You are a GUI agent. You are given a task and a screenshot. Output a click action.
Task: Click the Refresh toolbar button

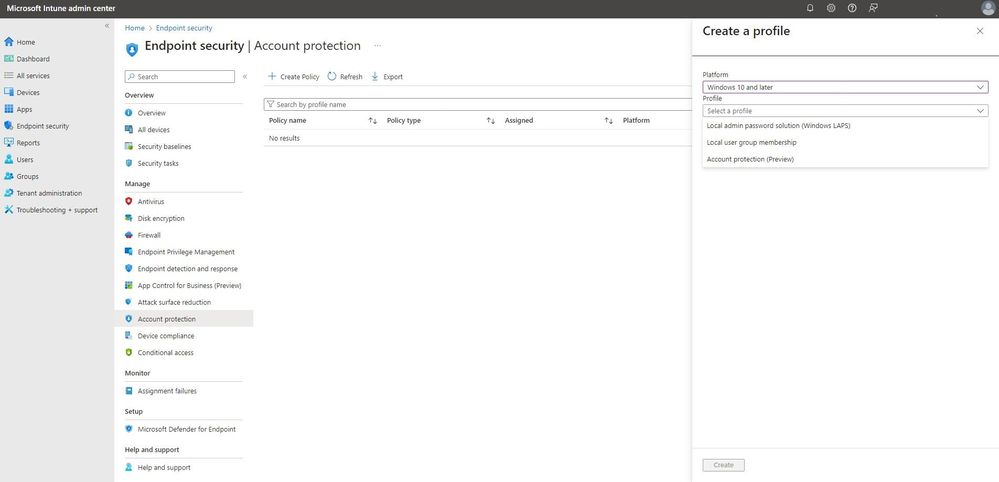(x=345, y=76)
